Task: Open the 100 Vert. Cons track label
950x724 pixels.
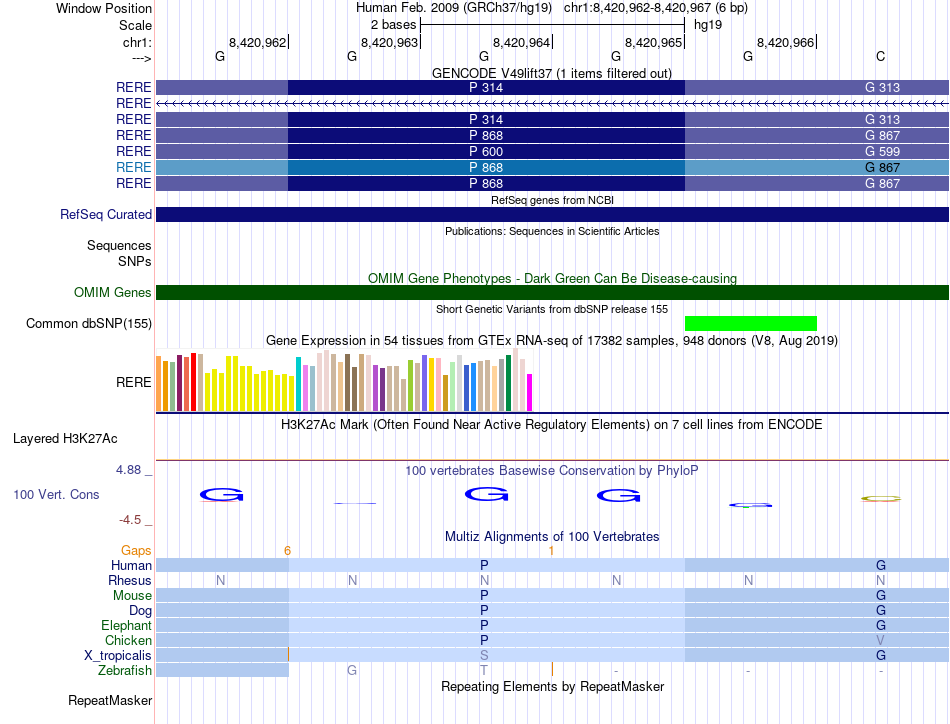Action: click(x=56, y=494)
